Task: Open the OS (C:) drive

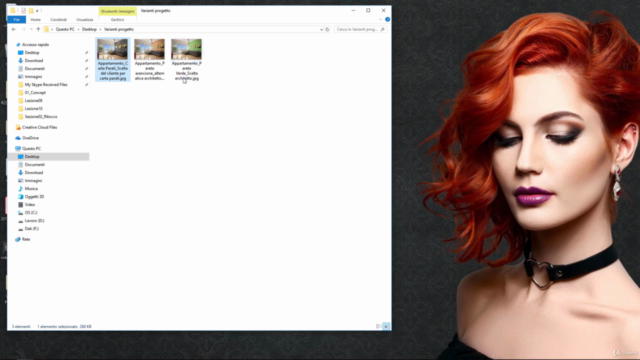Action: 31,213
